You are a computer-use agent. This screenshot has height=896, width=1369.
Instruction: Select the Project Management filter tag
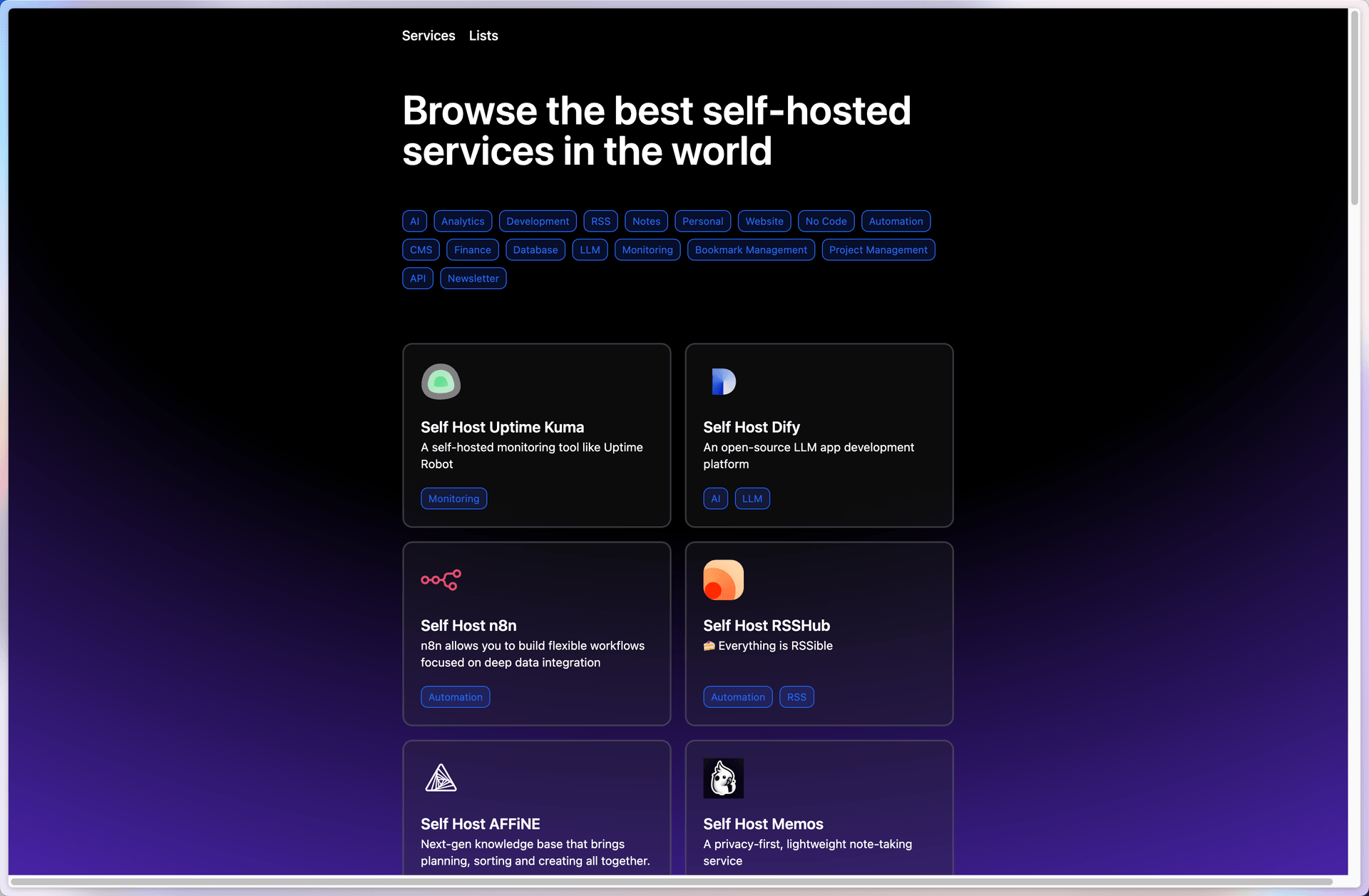[x=878, y=249]
